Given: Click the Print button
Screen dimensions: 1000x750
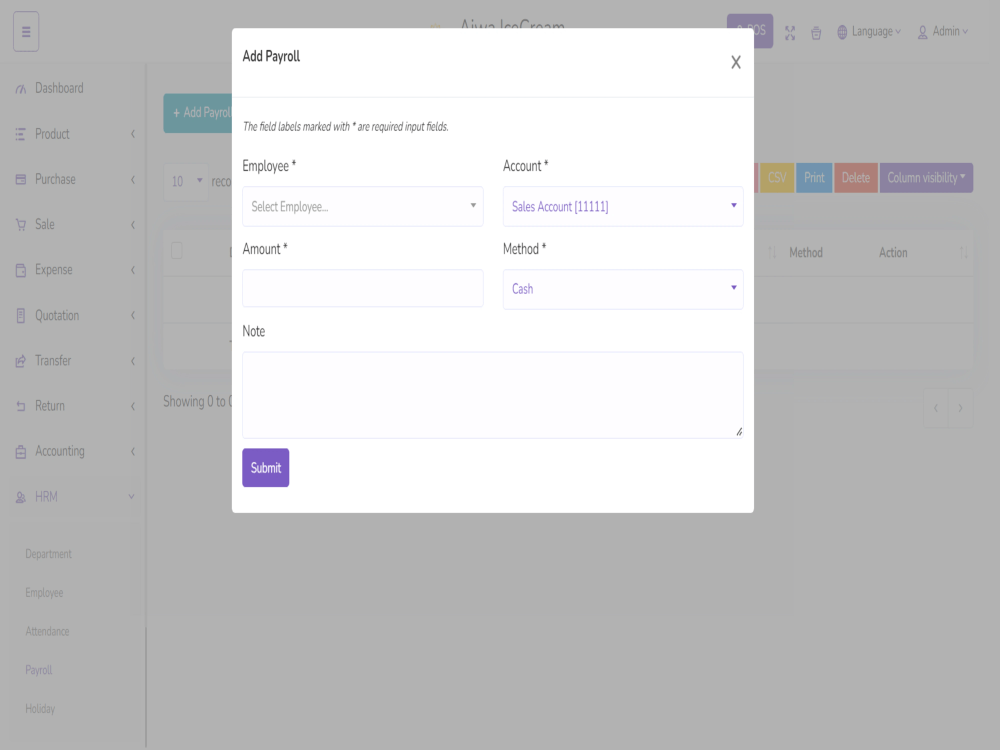Looking at the screenshot, I should tap(814, 177).
